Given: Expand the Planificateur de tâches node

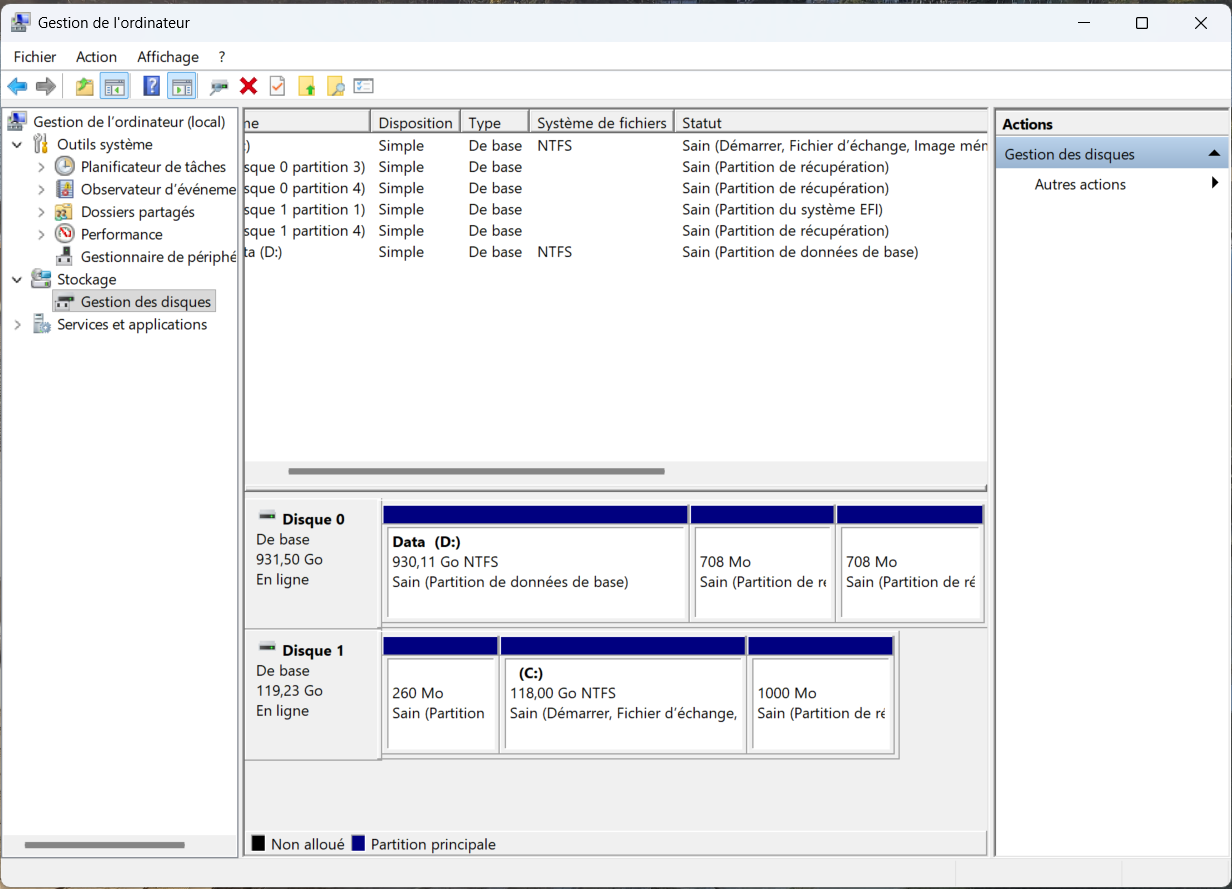Looking at the screenshot, I should 41,167.
